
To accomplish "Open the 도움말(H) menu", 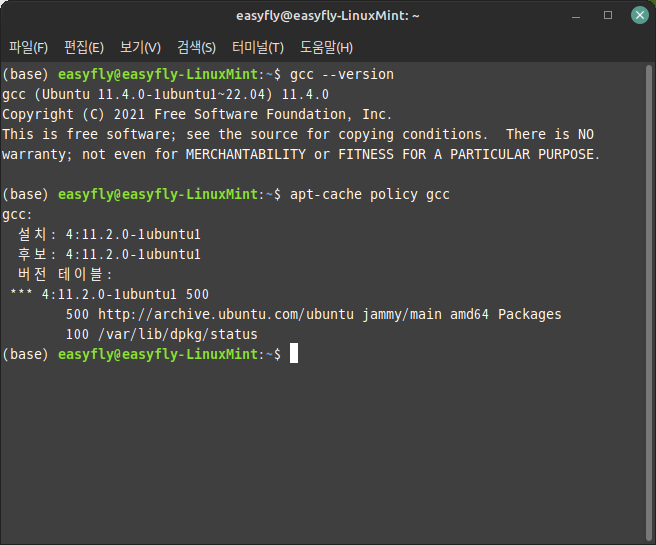I will point(326,47).
